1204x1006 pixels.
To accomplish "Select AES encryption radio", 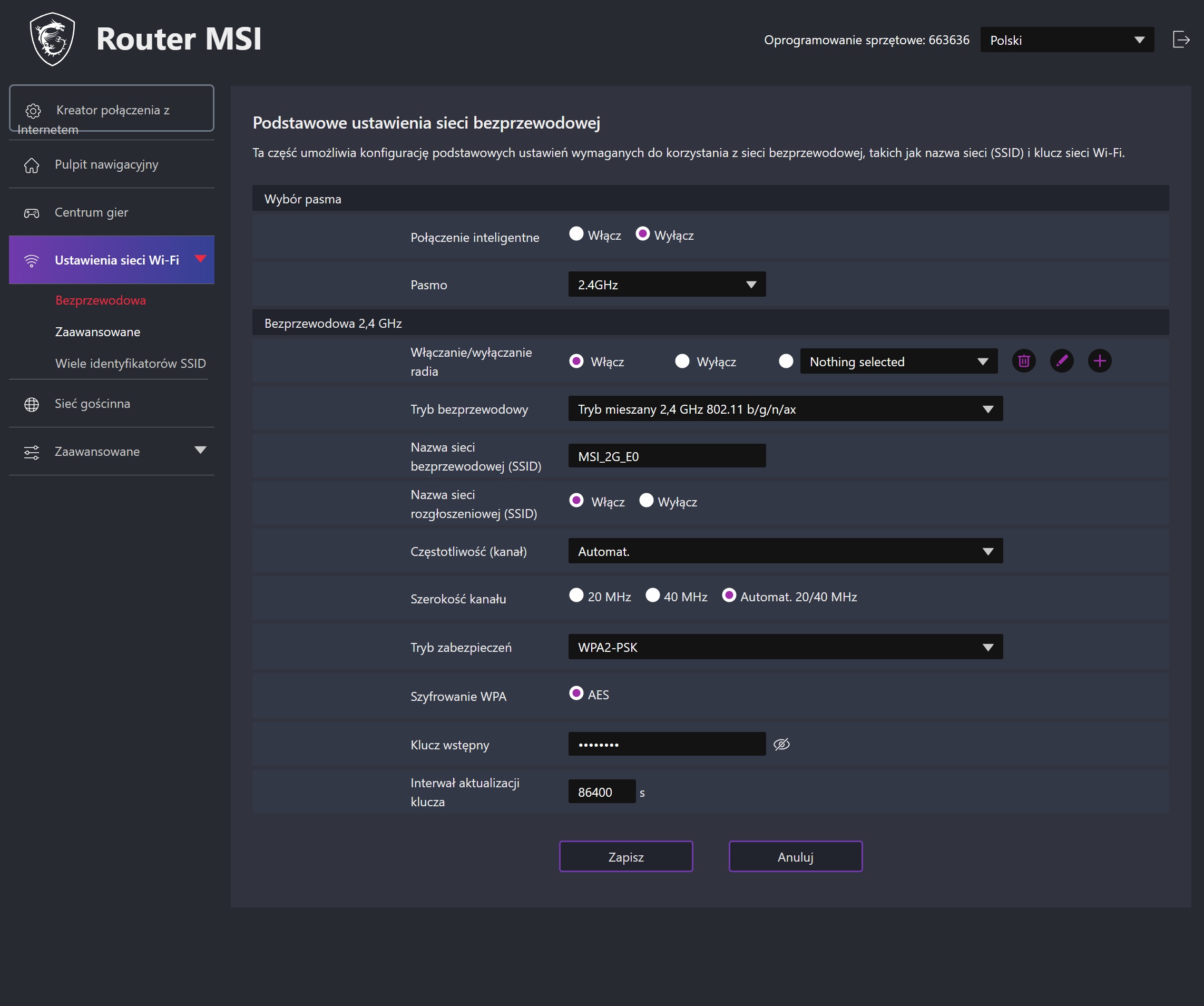I will pos(576,694).
